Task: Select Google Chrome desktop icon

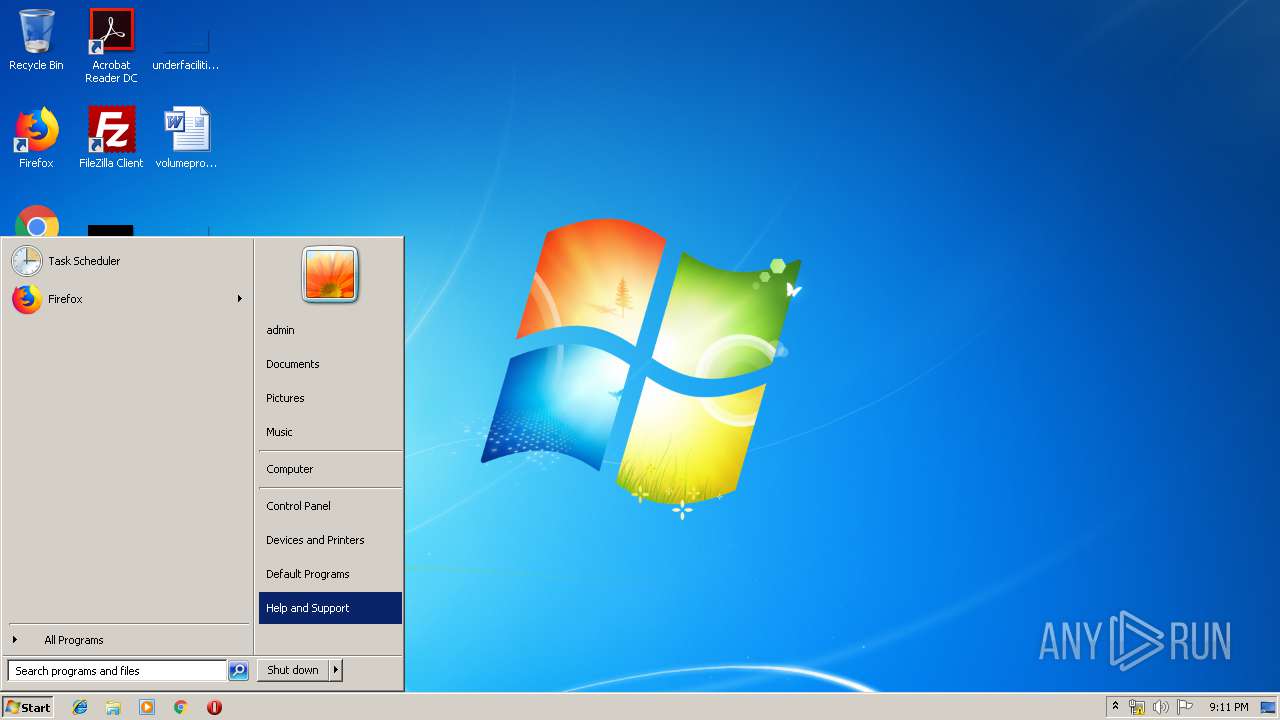Action: (x=37, y=221)
